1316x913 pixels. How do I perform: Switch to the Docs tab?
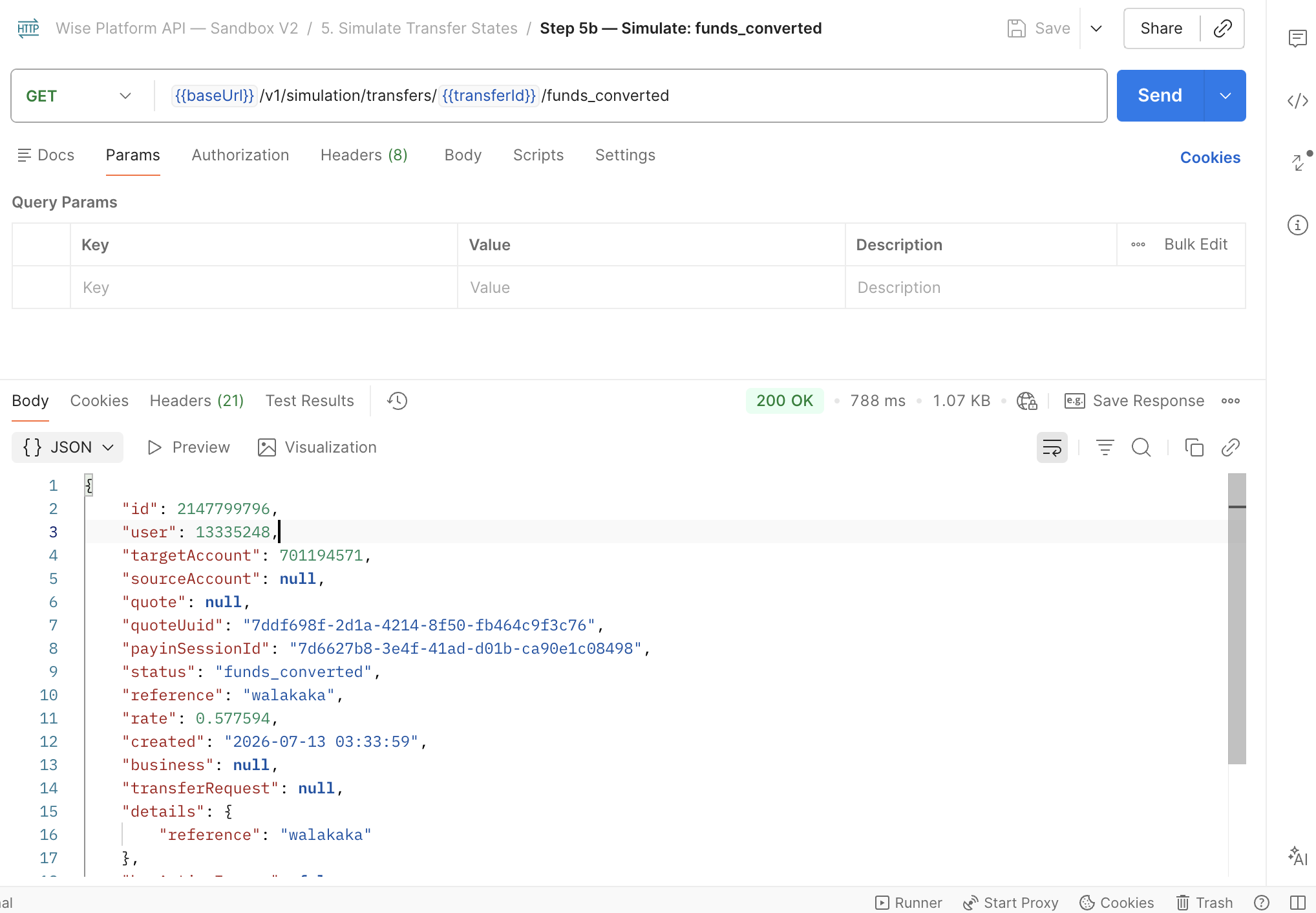coord(46,155)
